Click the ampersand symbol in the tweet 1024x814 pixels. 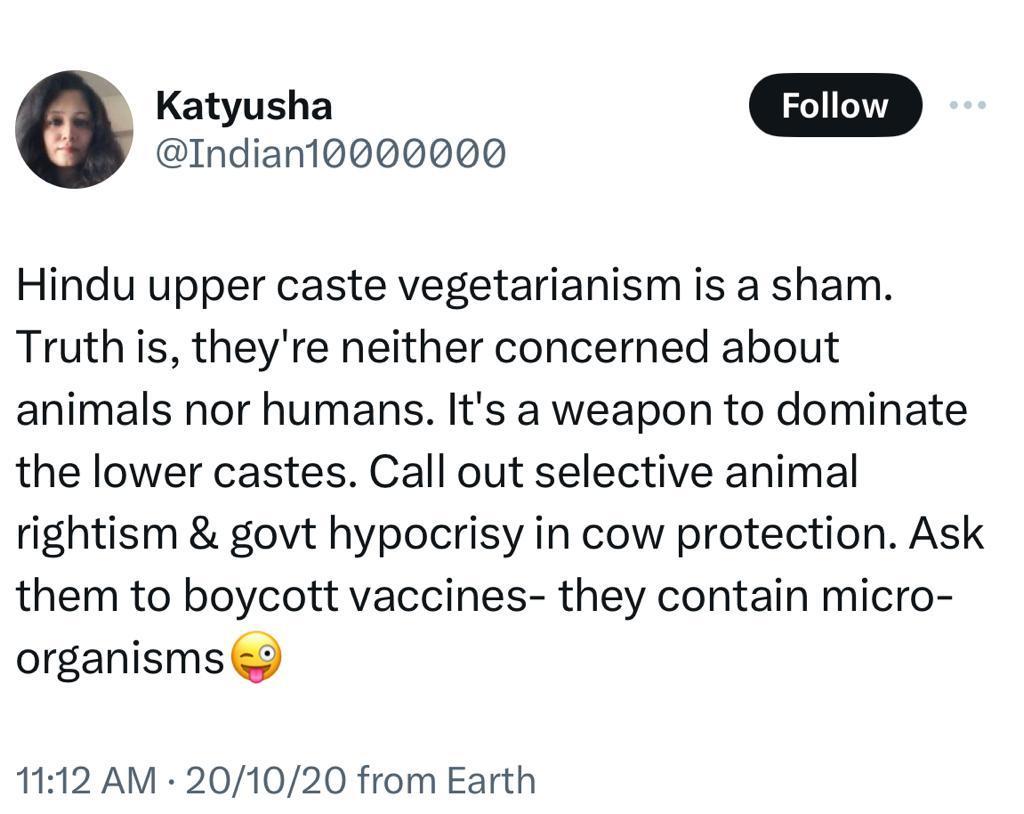(202, 533)
